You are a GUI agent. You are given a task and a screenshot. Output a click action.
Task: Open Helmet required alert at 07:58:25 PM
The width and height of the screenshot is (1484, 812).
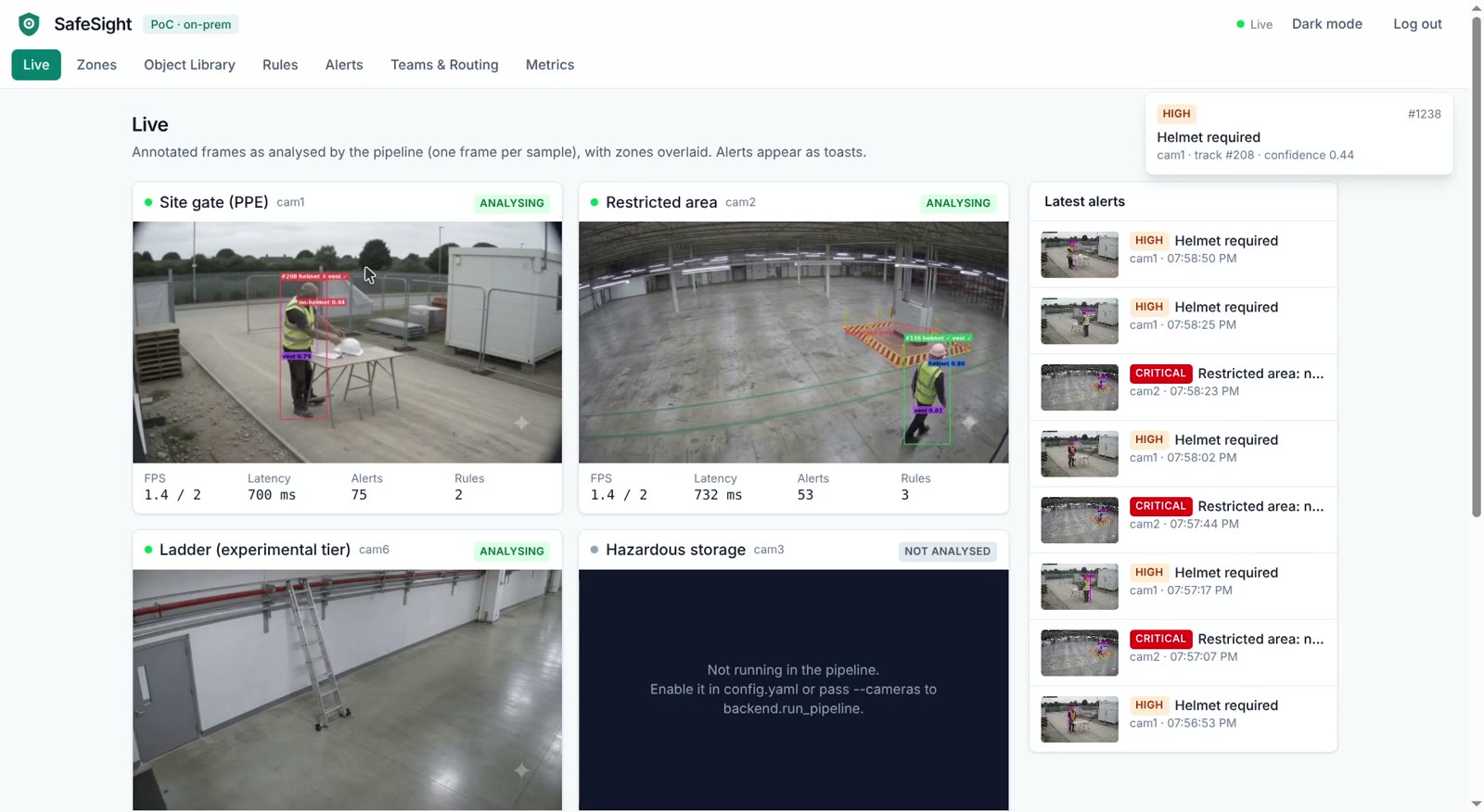[1183, 321]
